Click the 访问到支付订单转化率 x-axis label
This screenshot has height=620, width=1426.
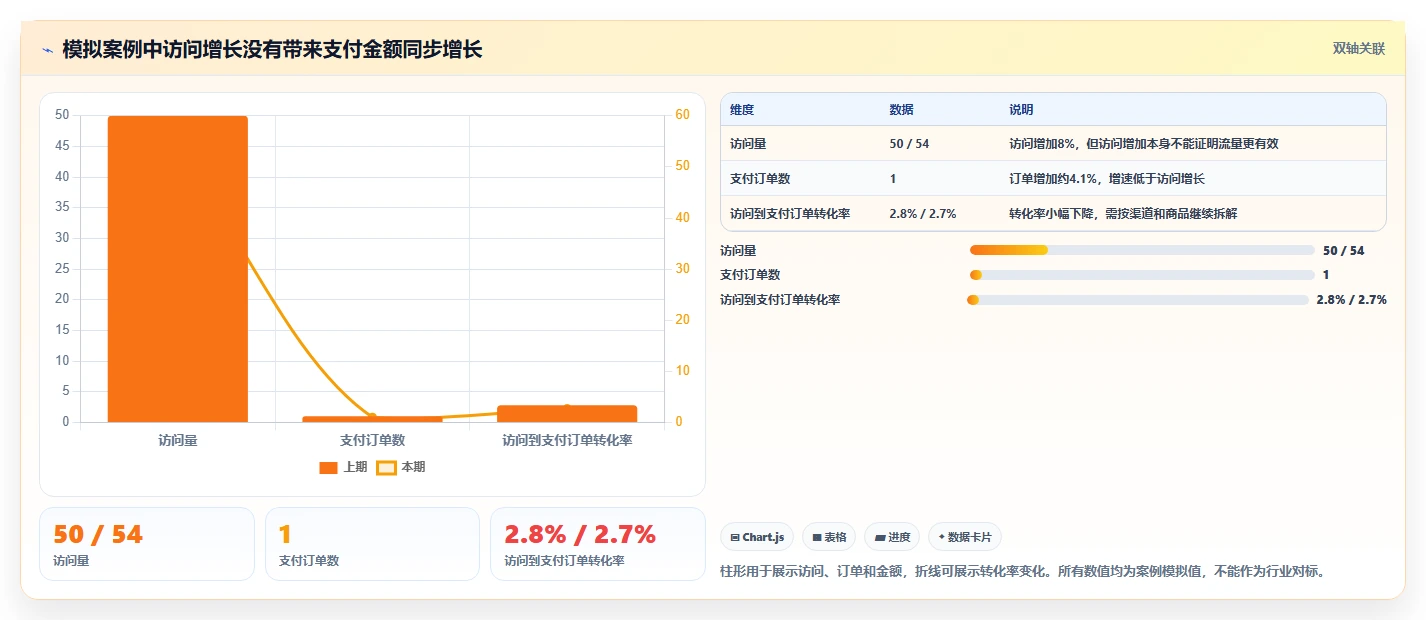click(x=567, y=440)
